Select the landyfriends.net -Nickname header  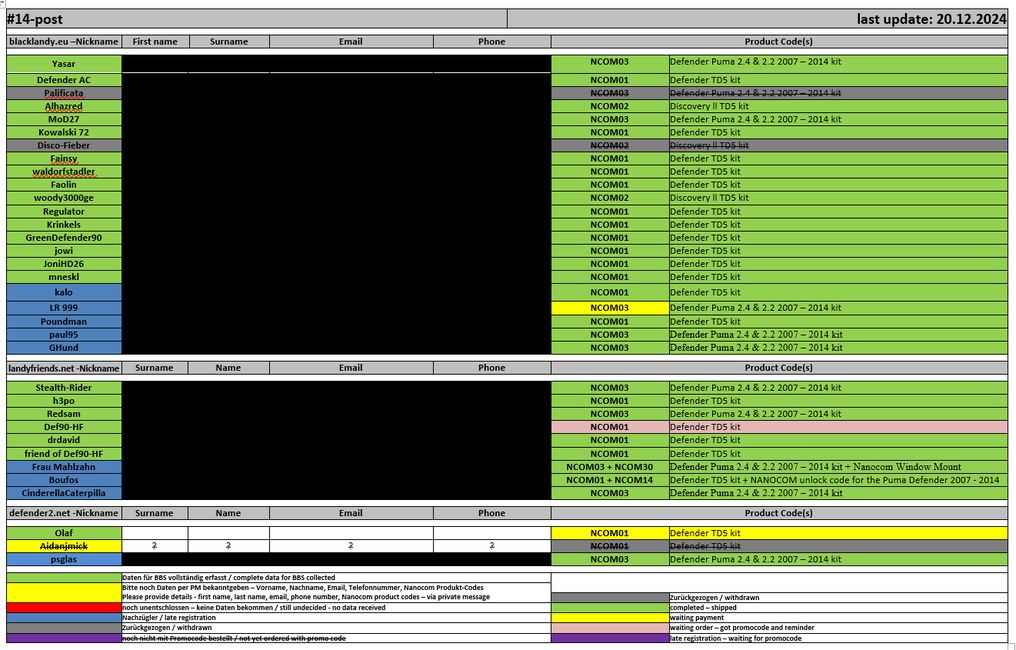coord(64,368)
